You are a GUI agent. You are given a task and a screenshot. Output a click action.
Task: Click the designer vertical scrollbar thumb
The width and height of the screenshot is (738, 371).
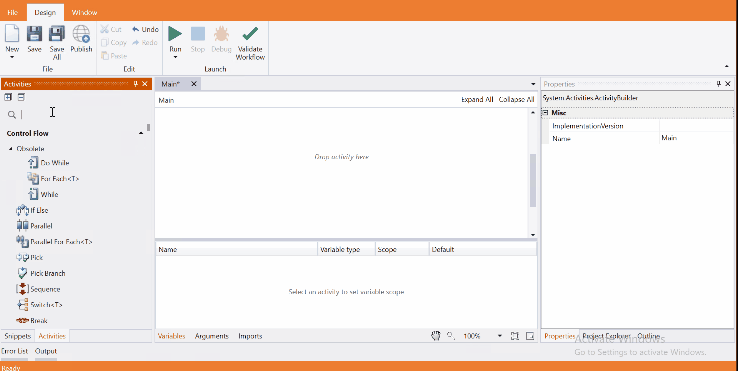tap(533, 180)
